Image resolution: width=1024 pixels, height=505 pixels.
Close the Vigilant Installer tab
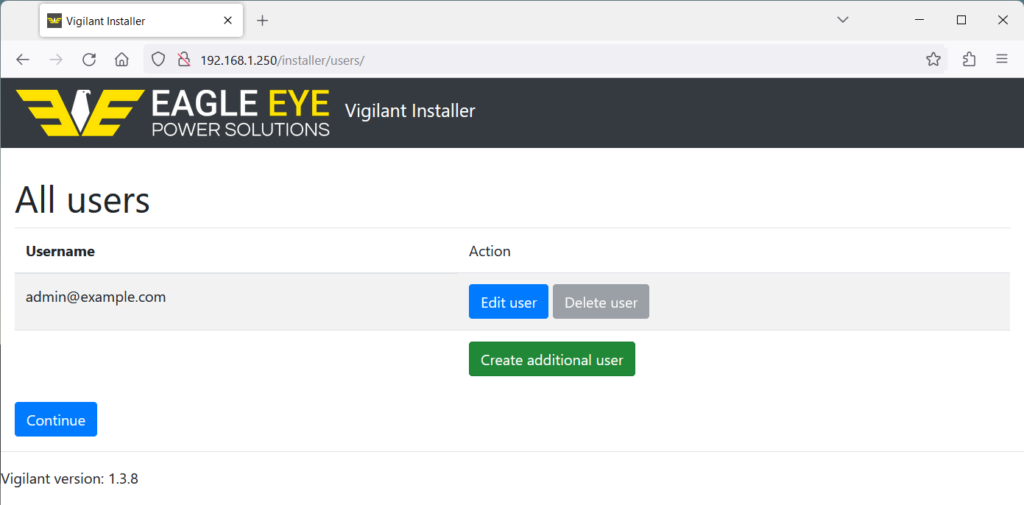227,20
